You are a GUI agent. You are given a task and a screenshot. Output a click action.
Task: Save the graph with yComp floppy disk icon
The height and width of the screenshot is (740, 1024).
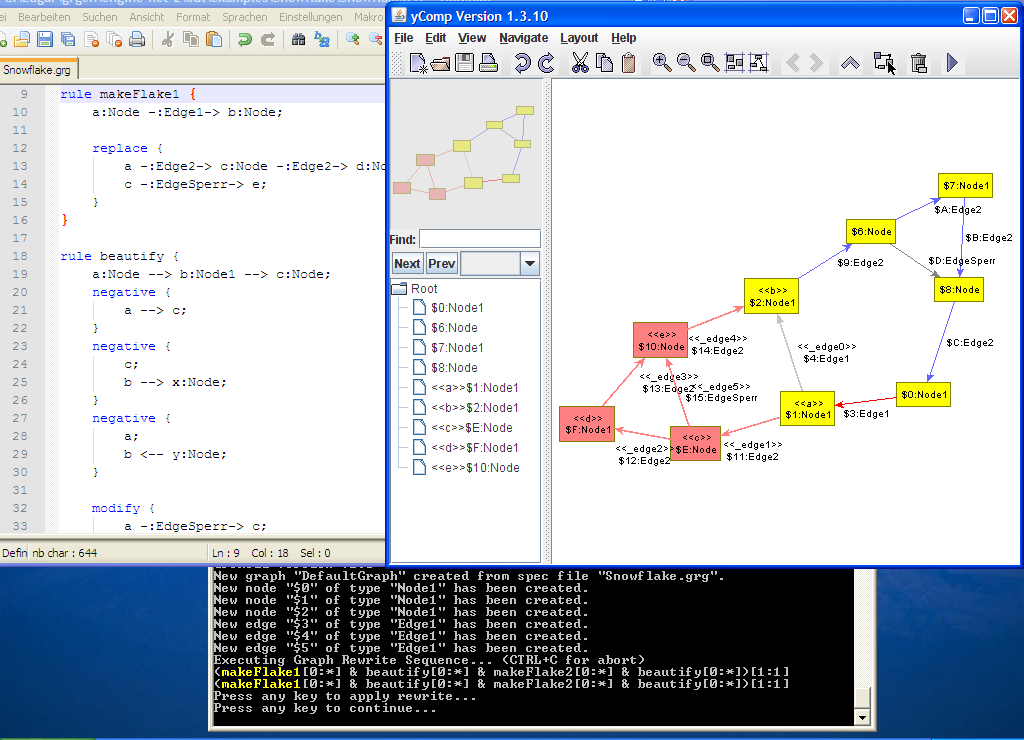465,64
